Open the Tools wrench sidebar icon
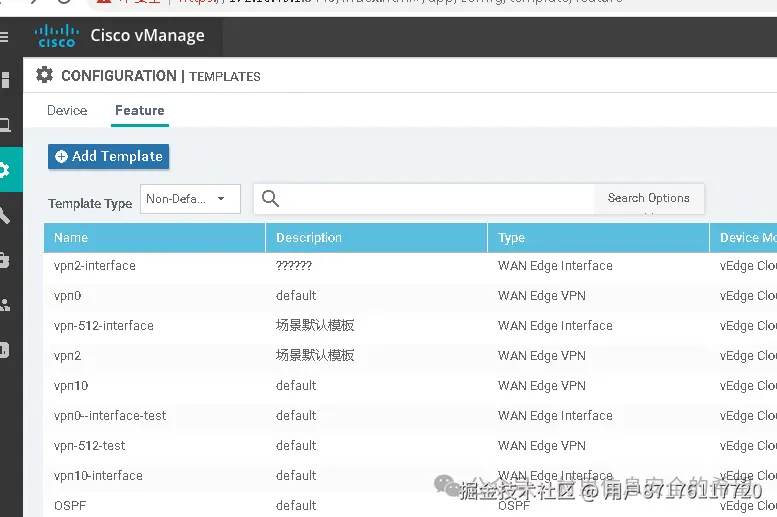Screen dimensions: 777x517 (x=5, y=215)
